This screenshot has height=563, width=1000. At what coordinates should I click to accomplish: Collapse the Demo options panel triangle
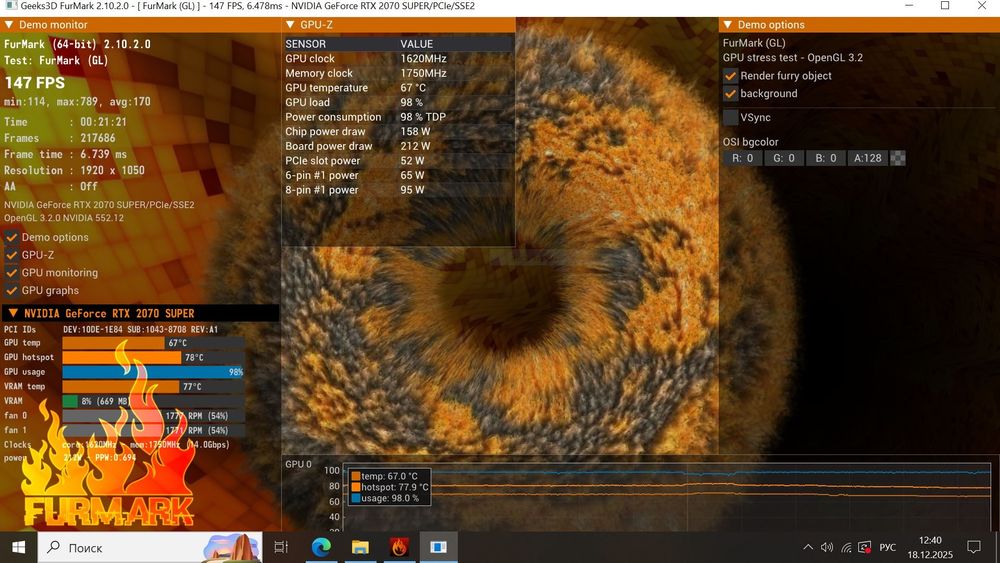[x=728, y=25]
